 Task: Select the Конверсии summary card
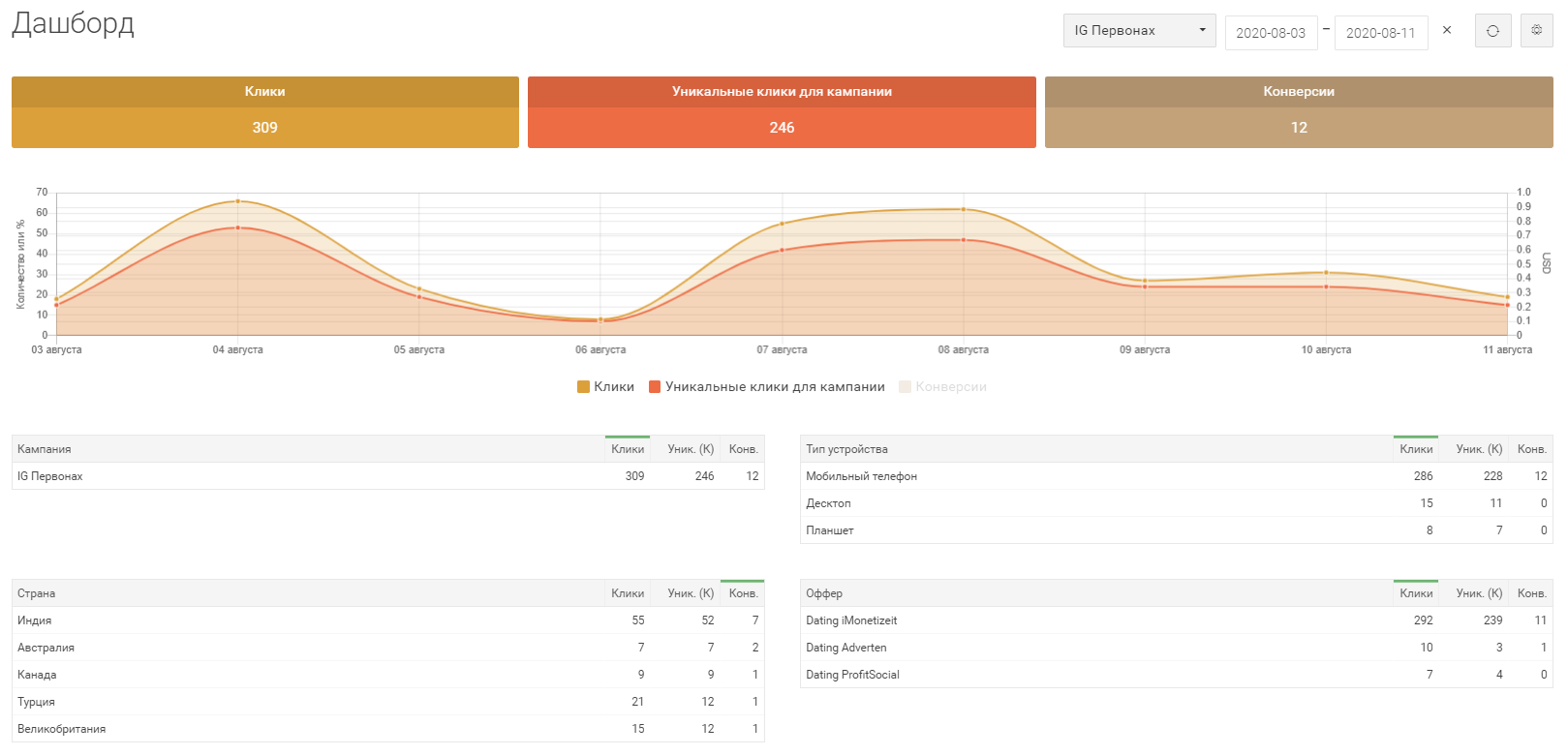coord(1298,112)
